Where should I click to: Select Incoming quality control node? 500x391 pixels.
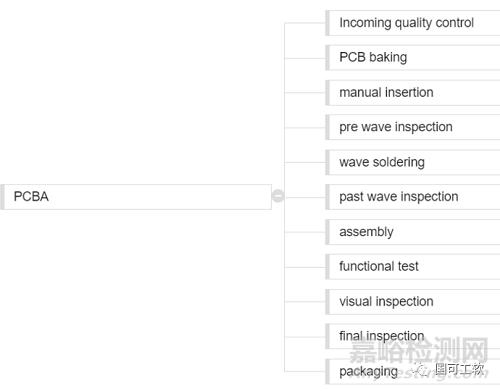(x=413, y=23)
